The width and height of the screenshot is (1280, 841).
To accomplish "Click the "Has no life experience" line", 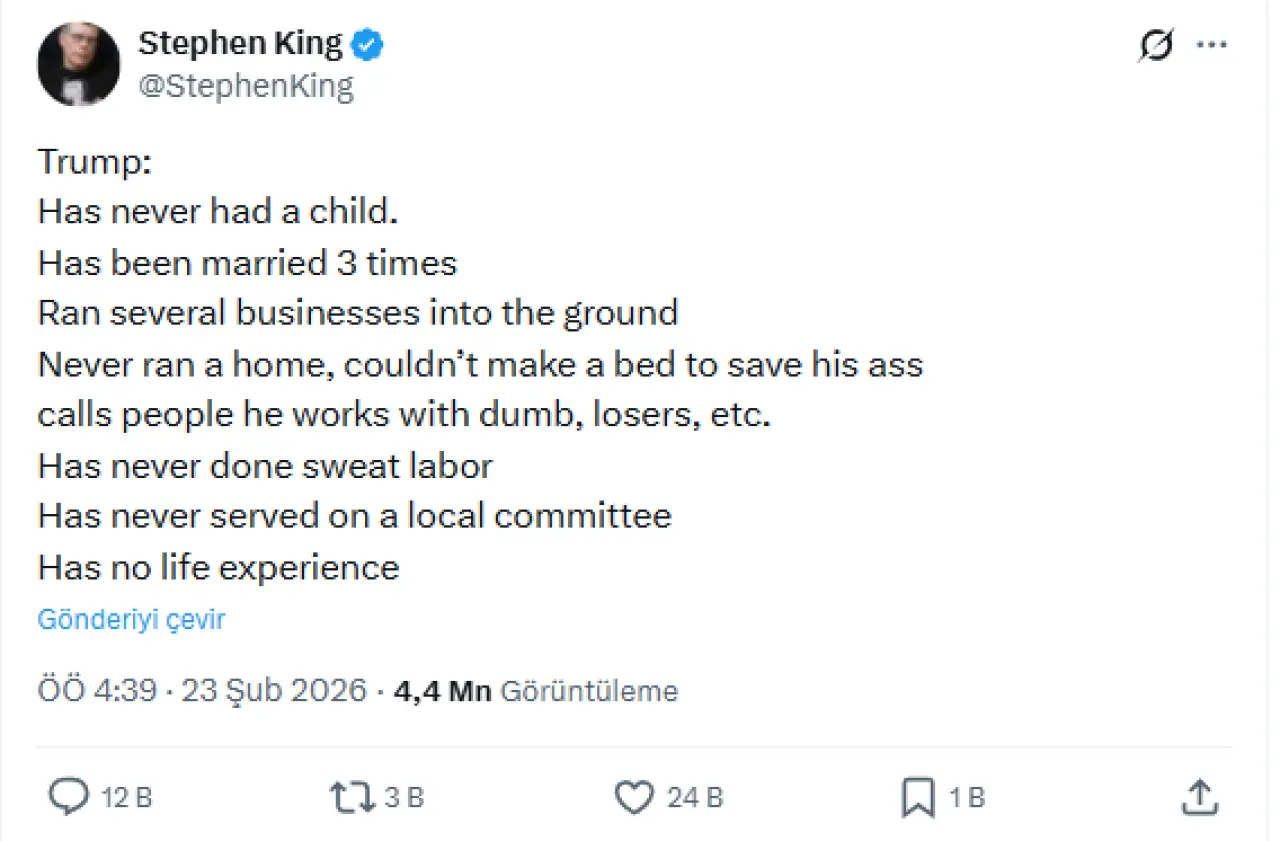I will pyautogui.click(x=218, y=568).
